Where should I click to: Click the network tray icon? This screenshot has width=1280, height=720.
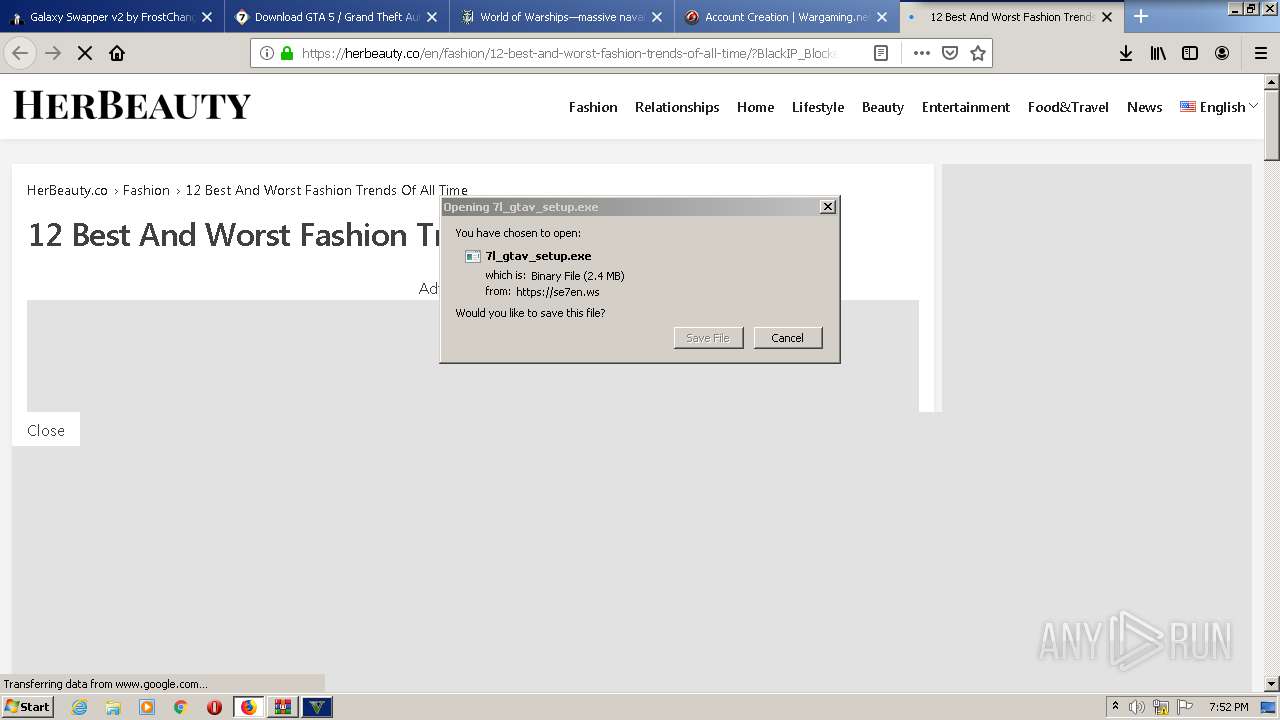coord(1161,707)
